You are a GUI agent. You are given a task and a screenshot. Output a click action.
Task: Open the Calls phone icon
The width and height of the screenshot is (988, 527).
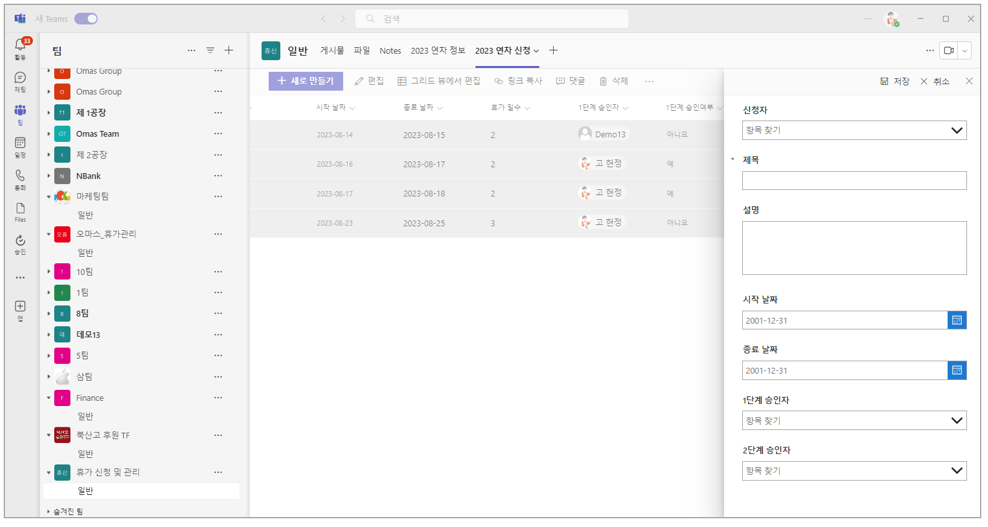pos(20,175)
